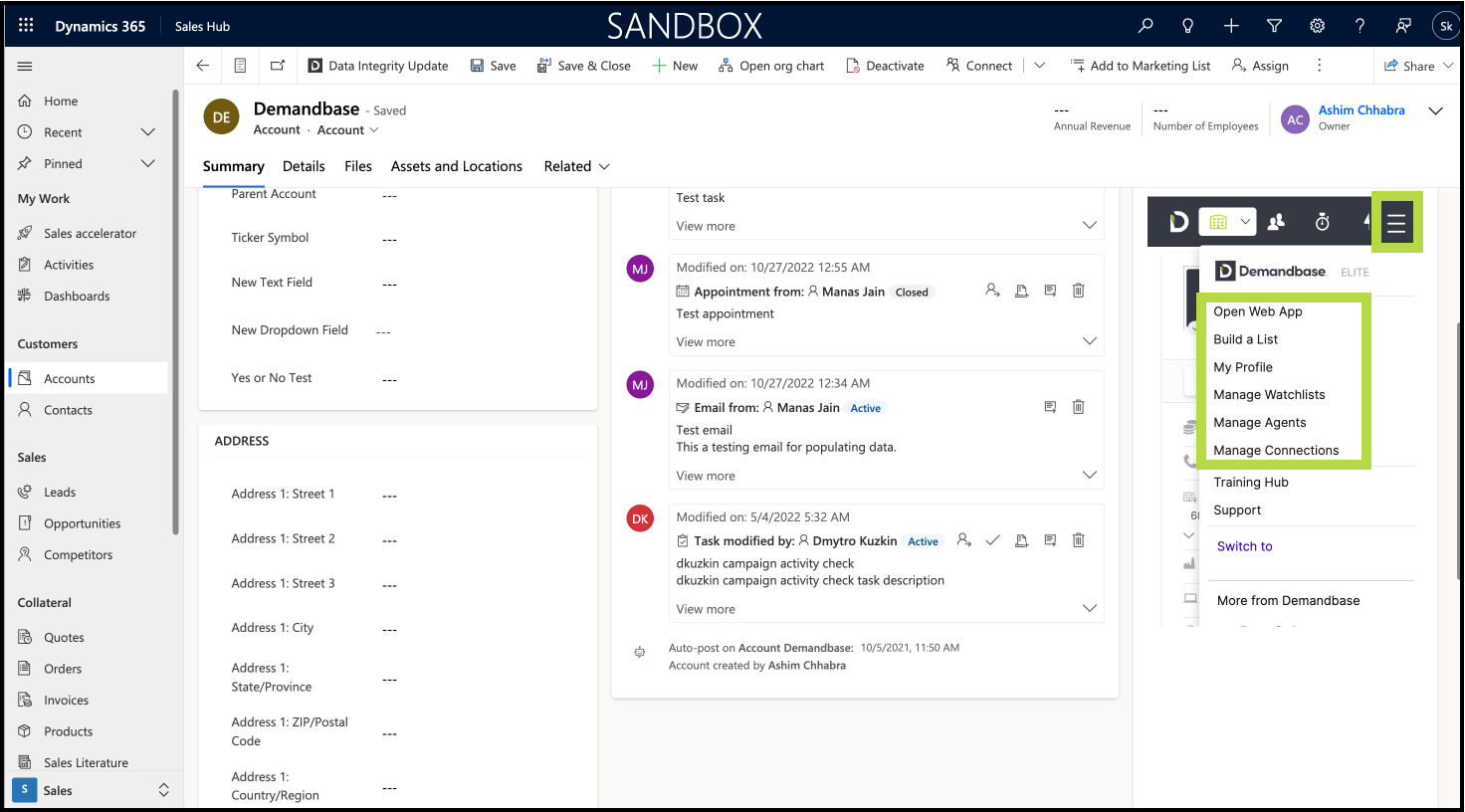This screenshot has height=812, width=1465.
Task: Expand the Pinned navigation group
Action: (x=148, y=163)
